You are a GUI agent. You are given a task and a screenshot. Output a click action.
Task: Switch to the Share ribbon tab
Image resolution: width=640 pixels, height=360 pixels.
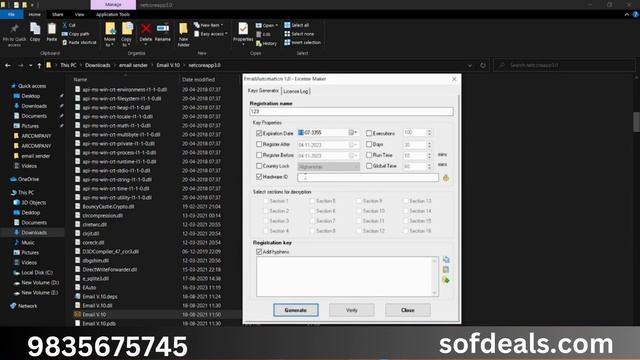tap(58, 15)
